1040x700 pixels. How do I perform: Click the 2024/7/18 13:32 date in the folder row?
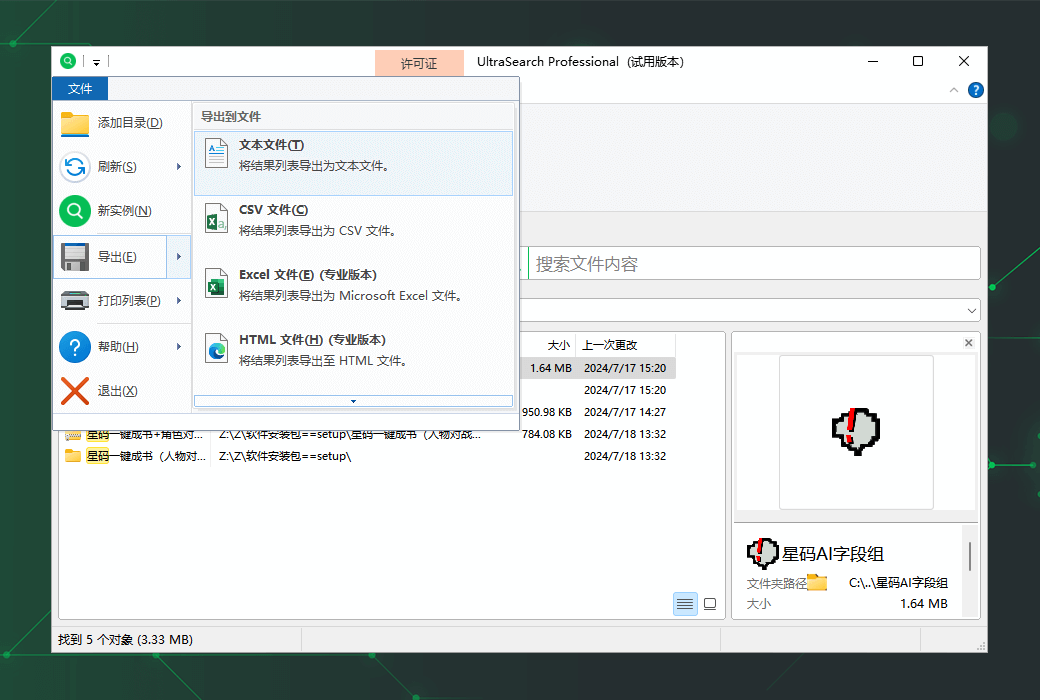click(625, 456)
